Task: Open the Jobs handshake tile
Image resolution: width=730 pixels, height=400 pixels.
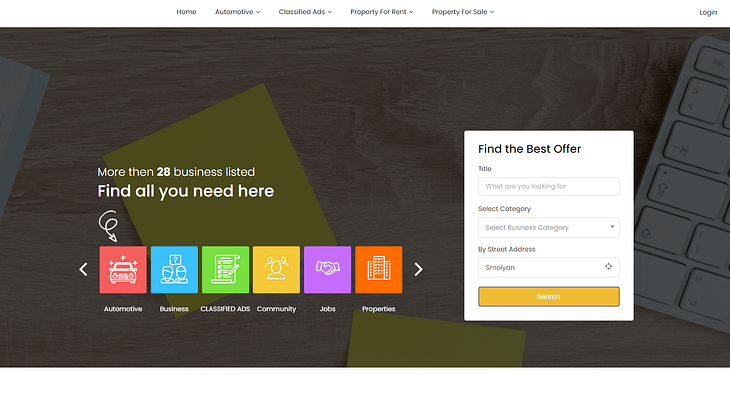Action: [x=328, y=270]
